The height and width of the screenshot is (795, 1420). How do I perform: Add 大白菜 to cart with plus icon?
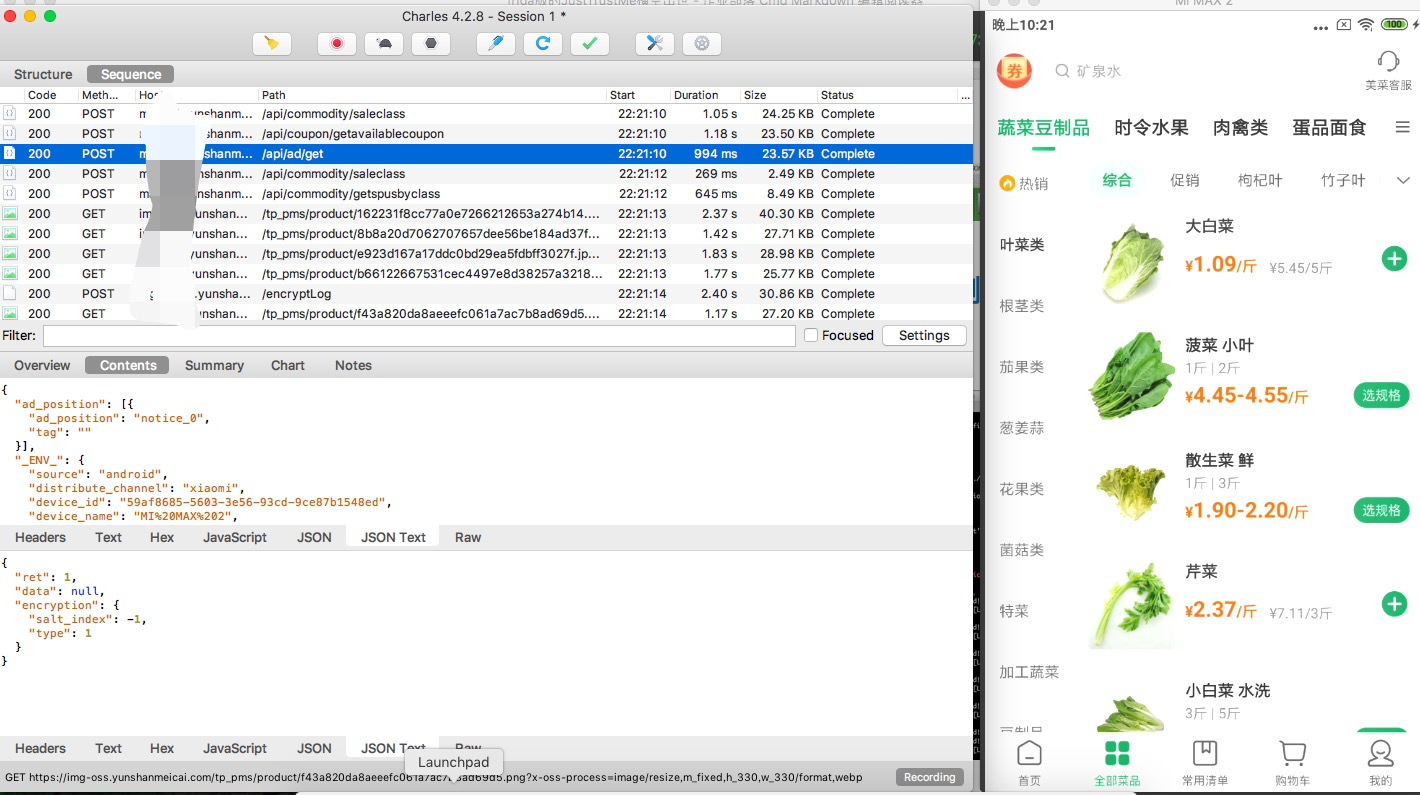pyautogui.click(x=1394, y=259)
